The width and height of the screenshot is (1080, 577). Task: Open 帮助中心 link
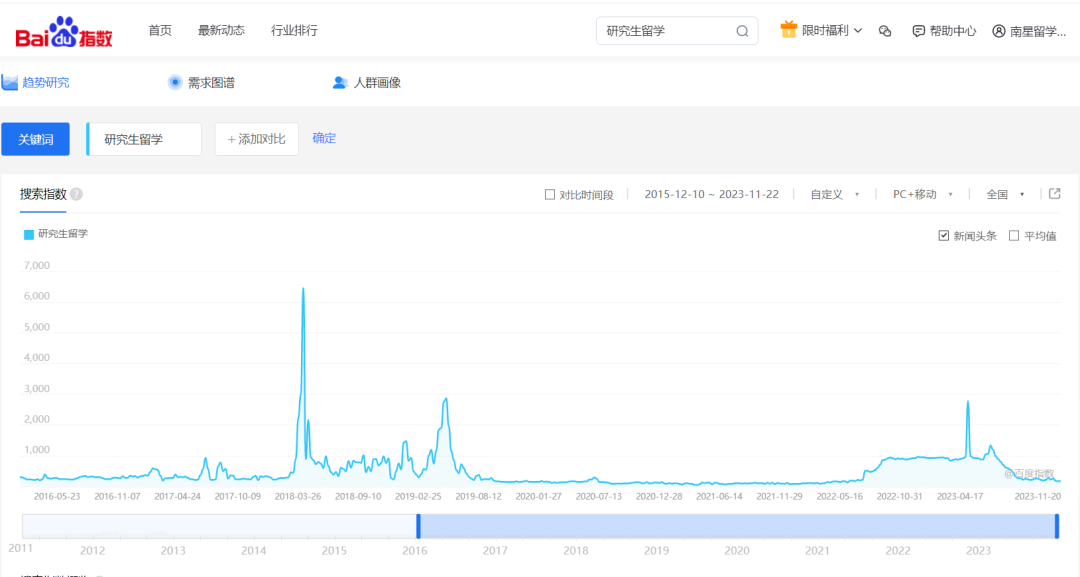(x=953, y=31)
